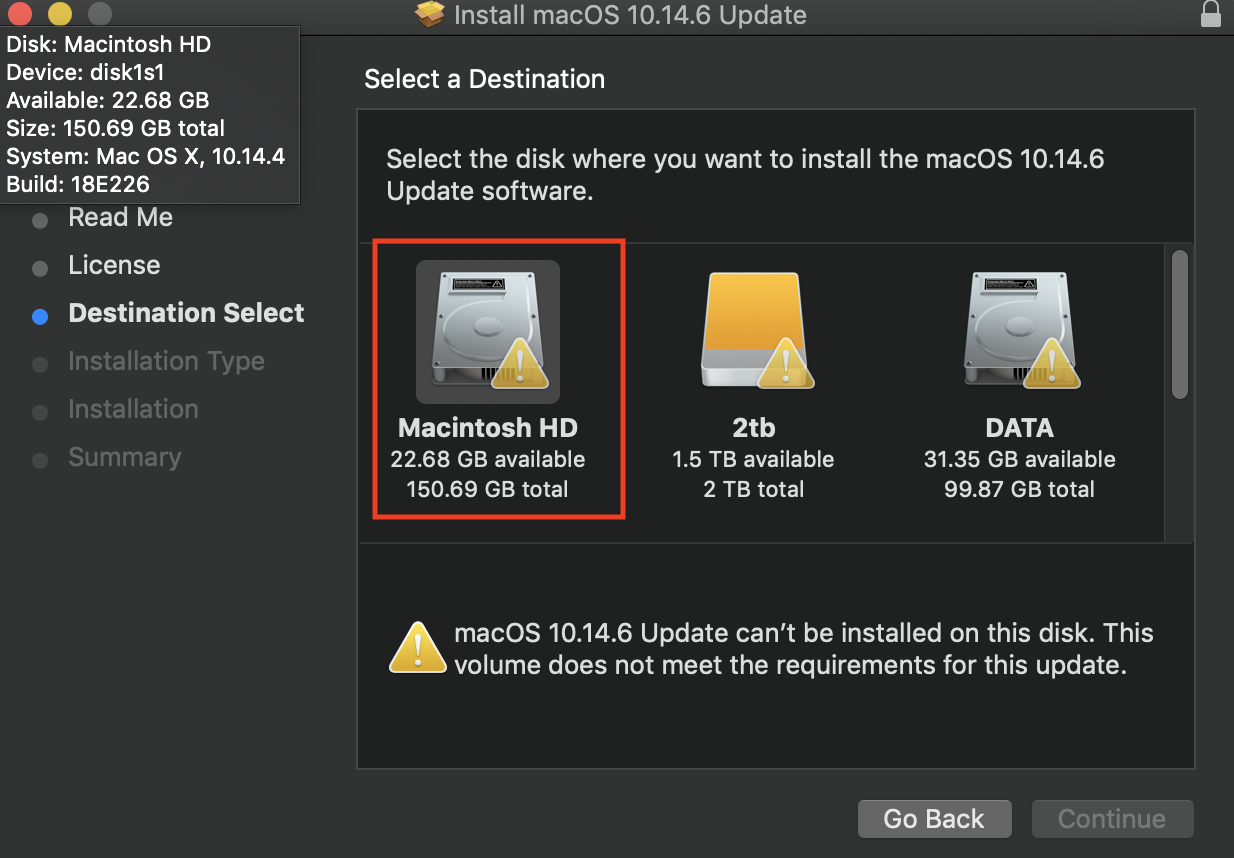The height and width of the screenshot is (858, 1234).
Task: Click the warning badge on DATA disk
Action: click(x=1053, y=364)
